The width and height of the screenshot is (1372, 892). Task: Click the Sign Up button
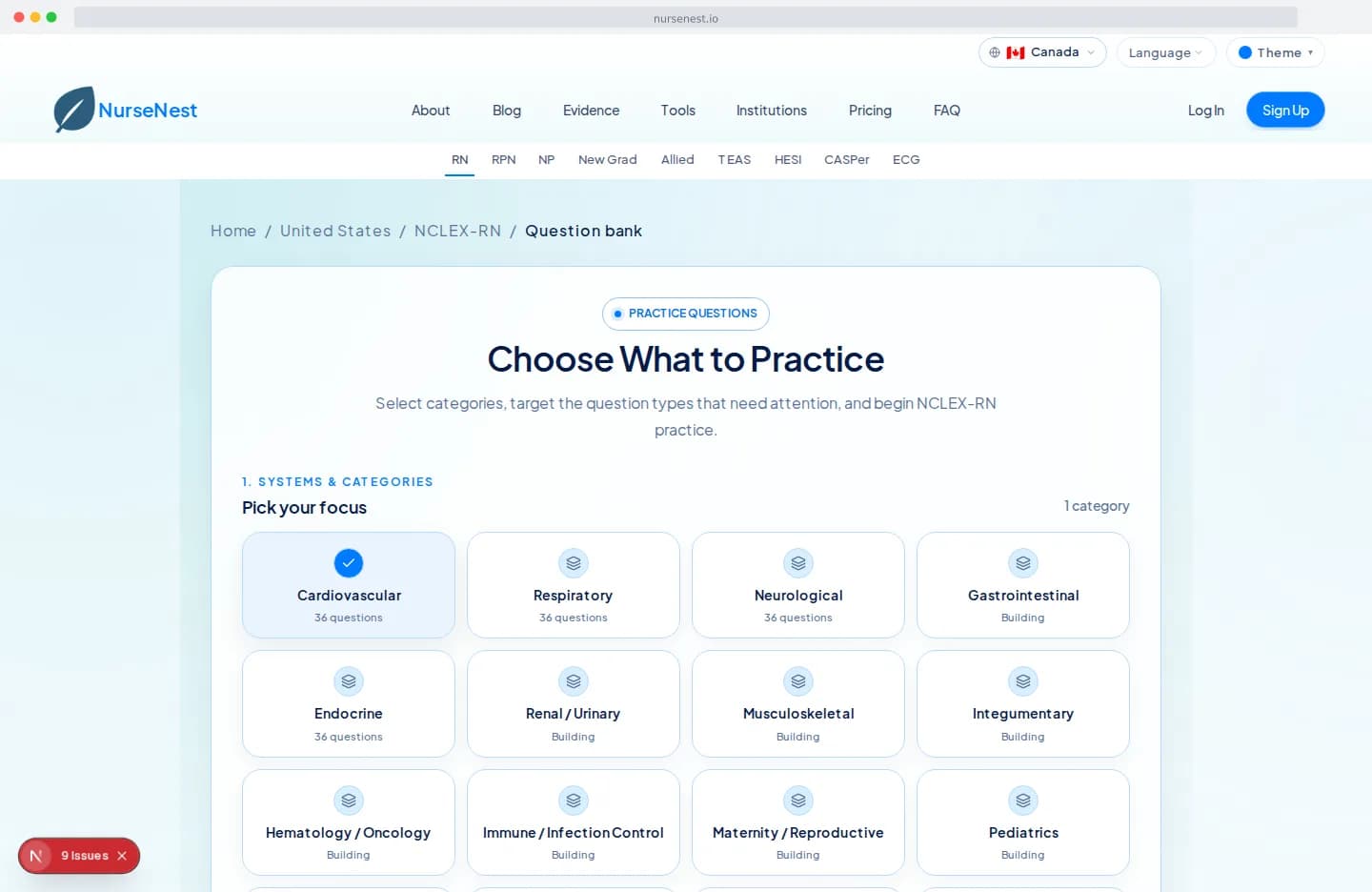click(1285, 111)
